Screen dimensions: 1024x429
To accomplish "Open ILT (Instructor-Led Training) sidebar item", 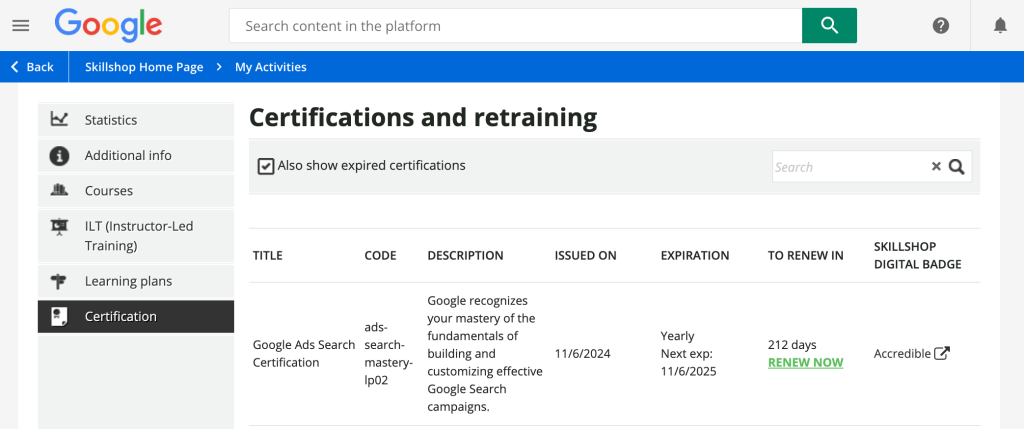I will coord(136,236).
